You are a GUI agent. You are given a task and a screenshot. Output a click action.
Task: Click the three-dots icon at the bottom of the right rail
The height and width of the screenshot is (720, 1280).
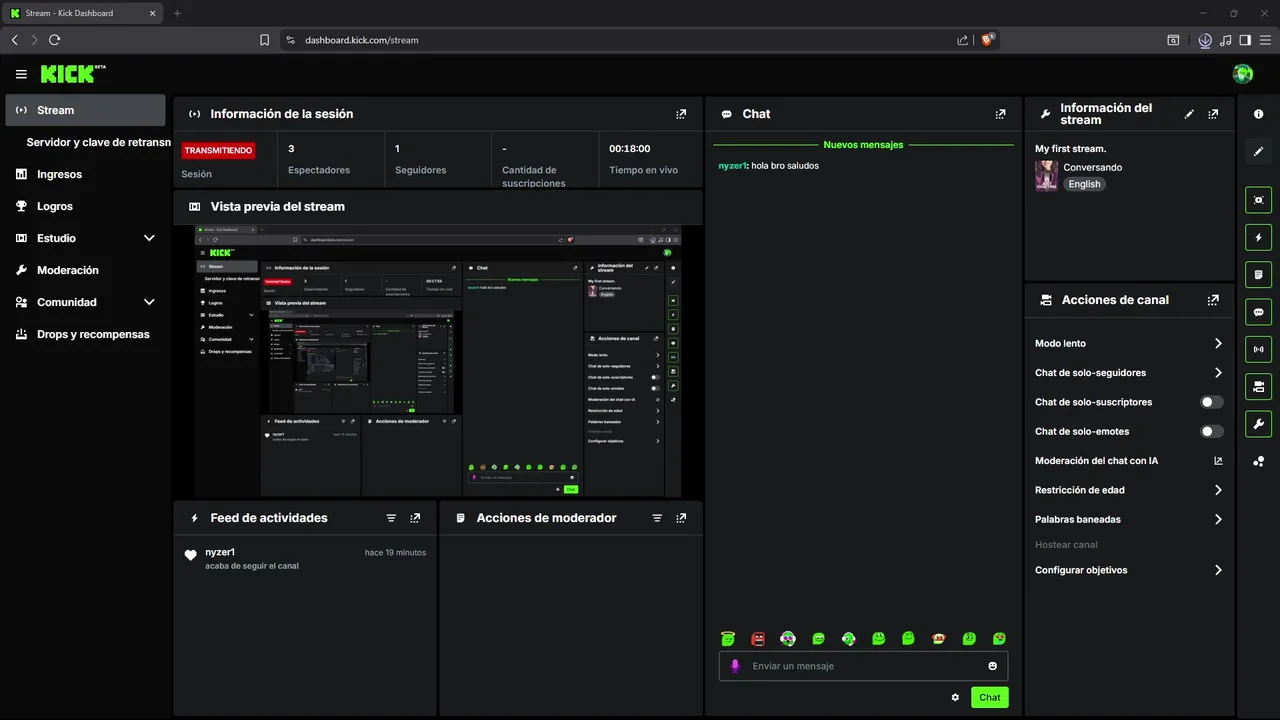coord(1259,461)
